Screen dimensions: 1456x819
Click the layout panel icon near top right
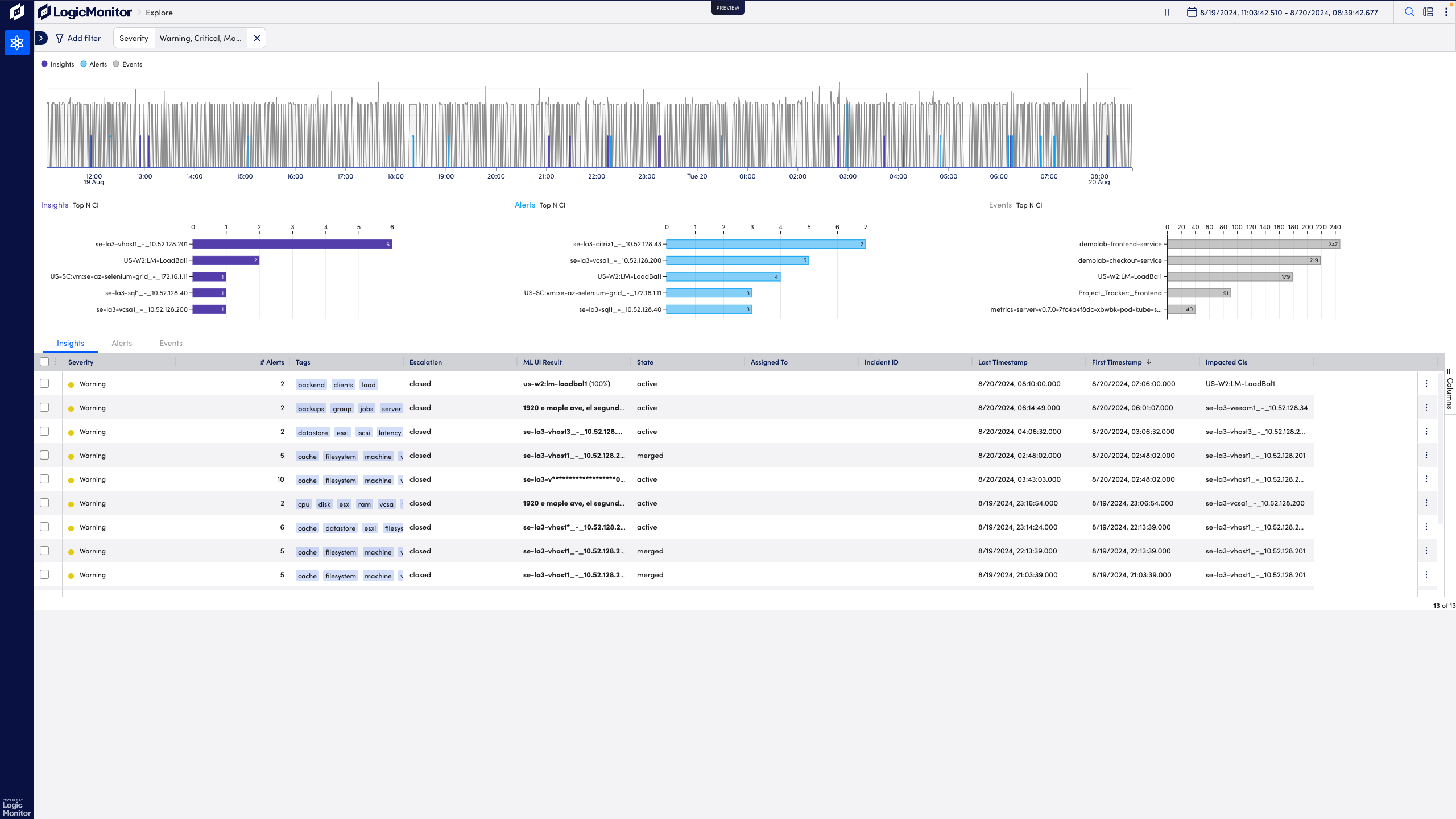pos(1429,12)
